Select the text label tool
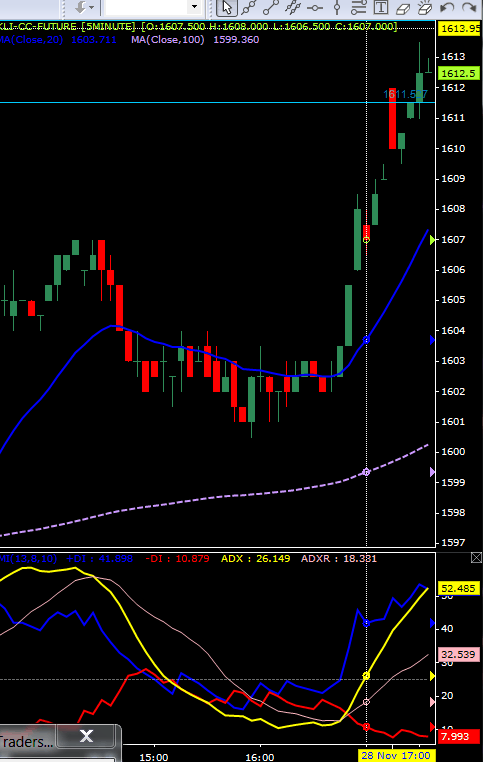 click(x=381, y=7)
